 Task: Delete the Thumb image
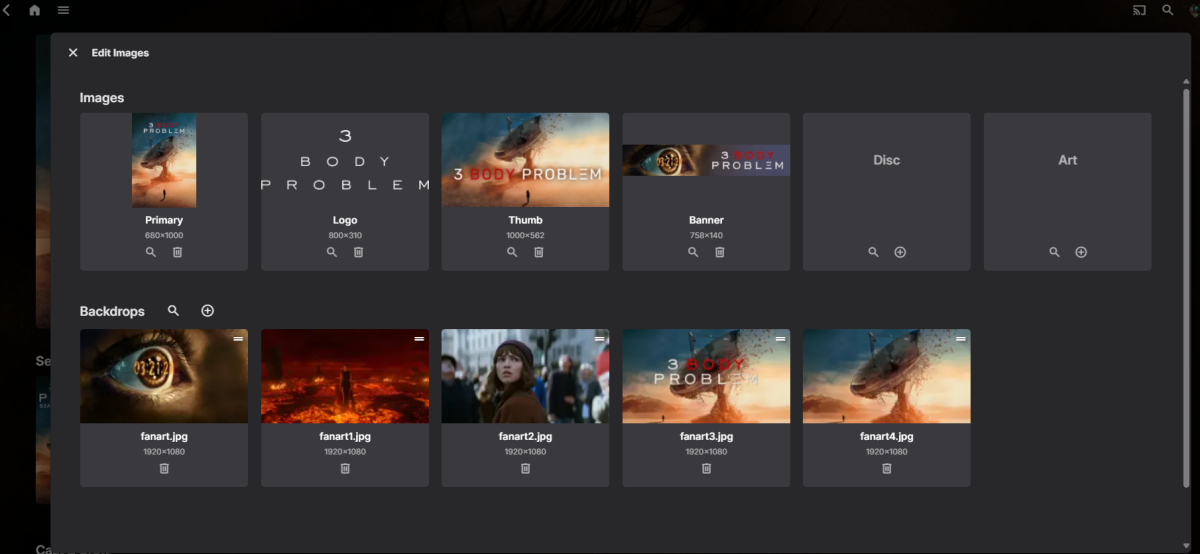tap(539, 252)
